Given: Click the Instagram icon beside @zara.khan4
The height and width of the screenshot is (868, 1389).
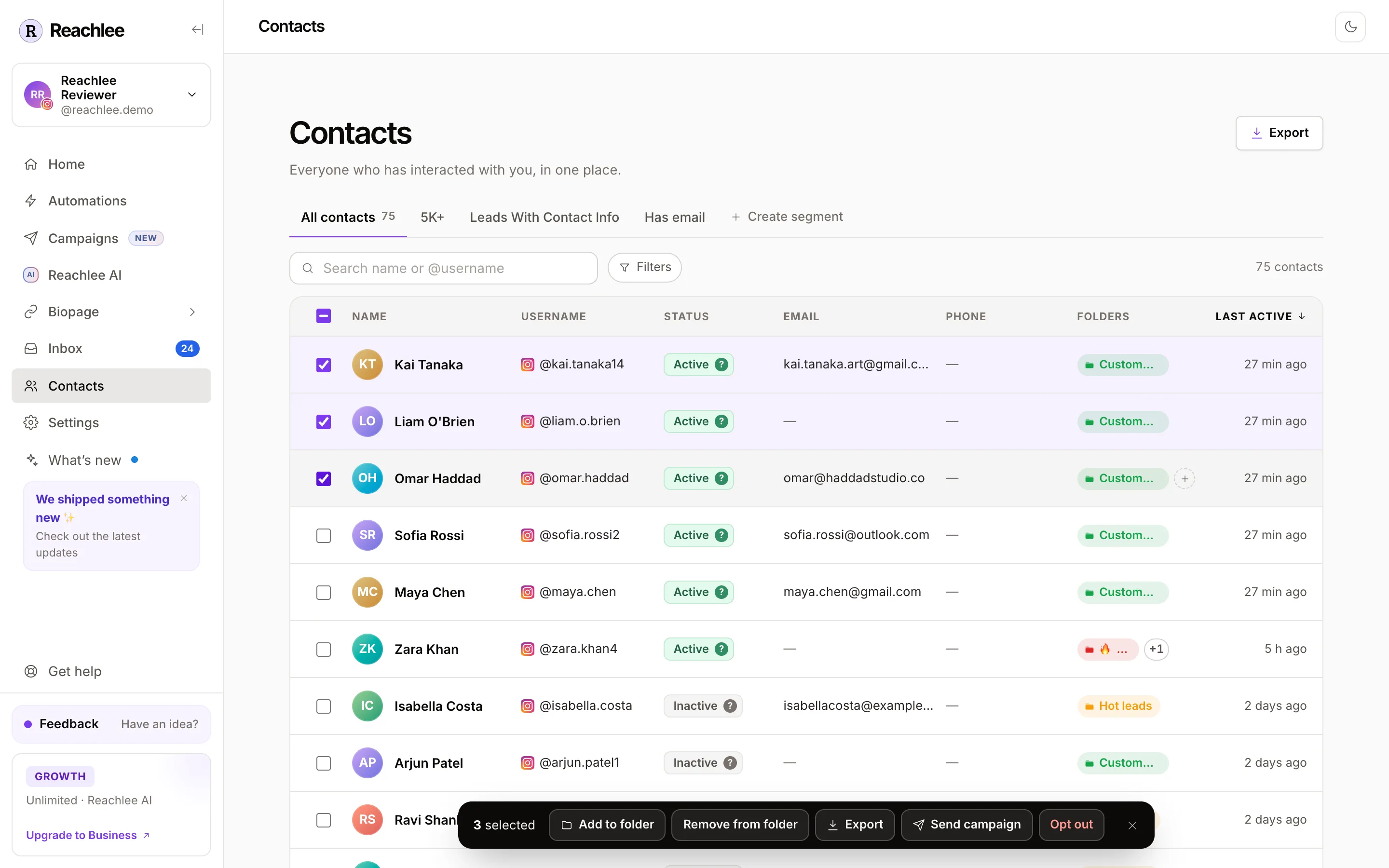Looking at the screenshot, I should pyautogui.click(x=527, y=649).
